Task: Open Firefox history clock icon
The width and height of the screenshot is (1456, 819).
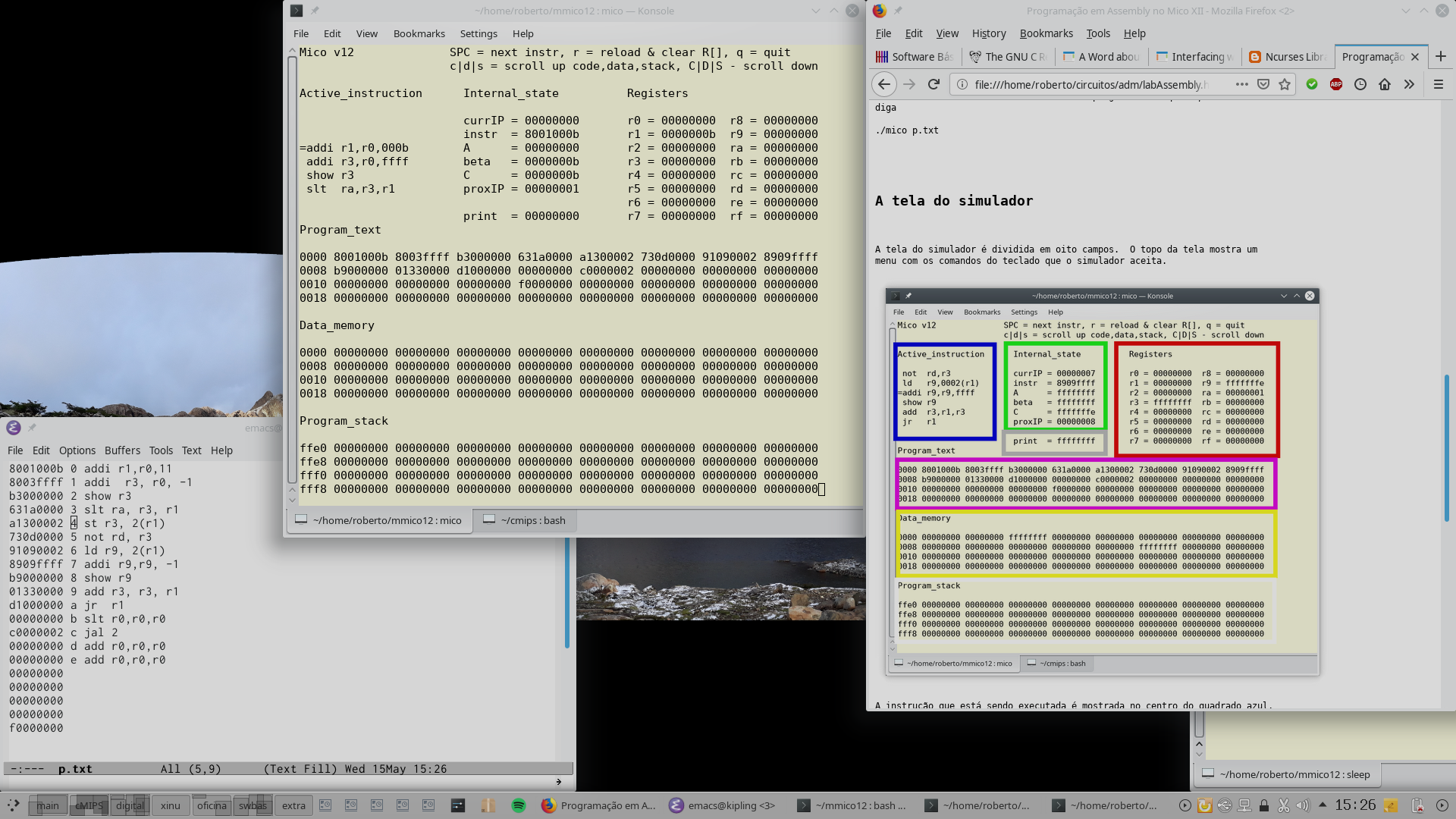Action: [1360, 84]
